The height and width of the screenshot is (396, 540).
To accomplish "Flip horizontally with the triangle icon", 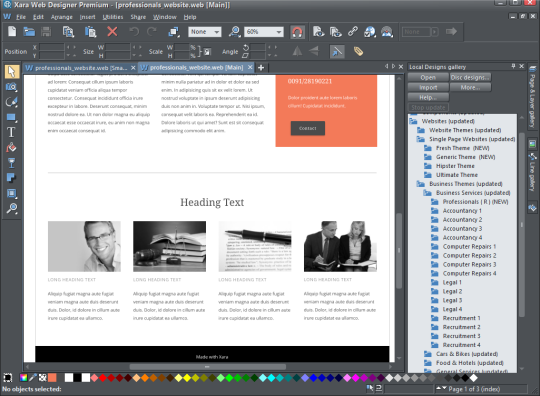I will 297,52.
